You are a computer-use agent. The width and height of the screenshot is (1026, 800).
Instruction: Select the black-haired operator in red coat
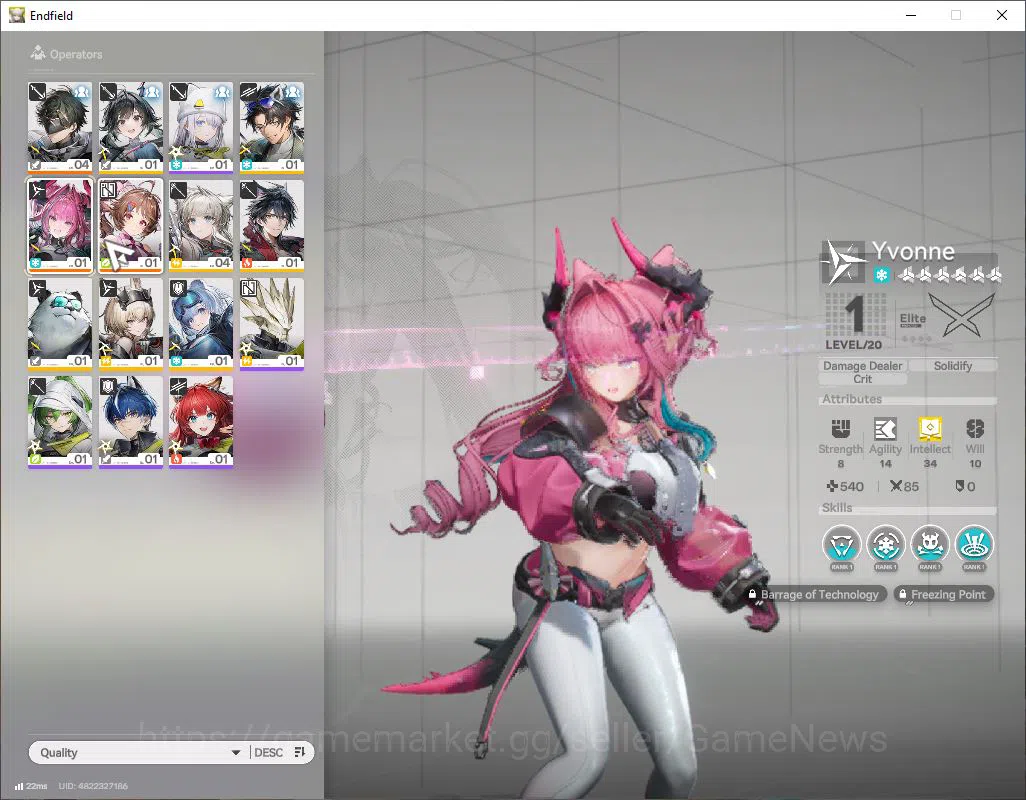coord(272,226)
